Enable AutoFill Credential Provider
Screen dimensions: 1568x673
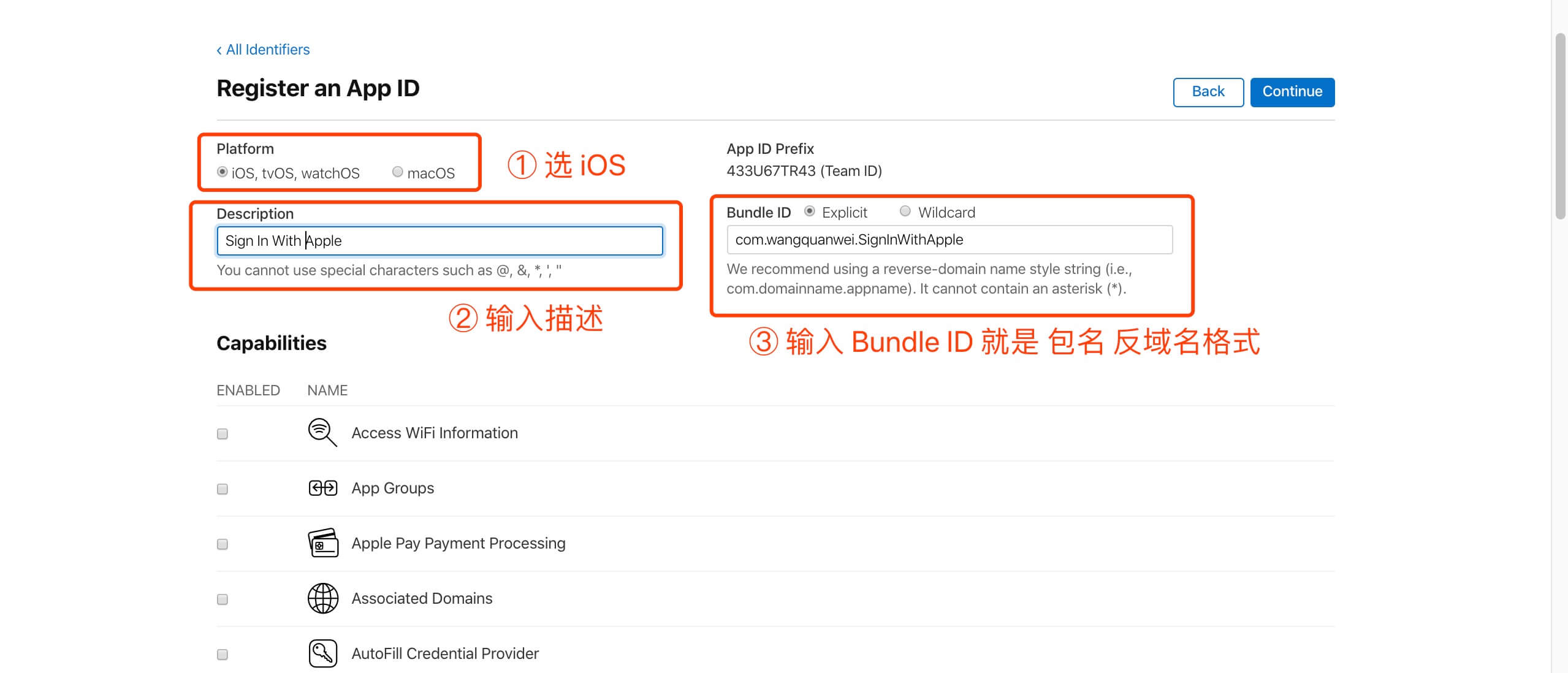(x=221, y=653)
